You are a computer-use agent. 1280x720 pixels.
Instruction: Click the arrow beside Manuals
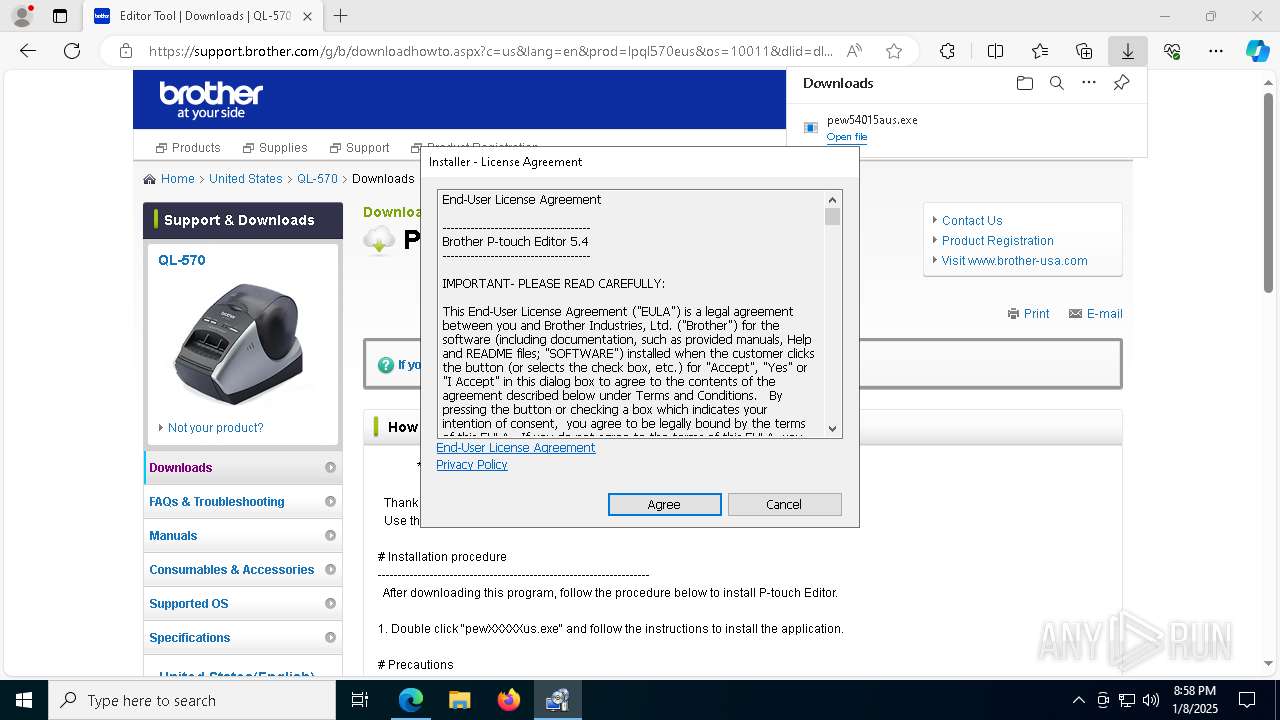pyautogui.click(x=330, y=536)
